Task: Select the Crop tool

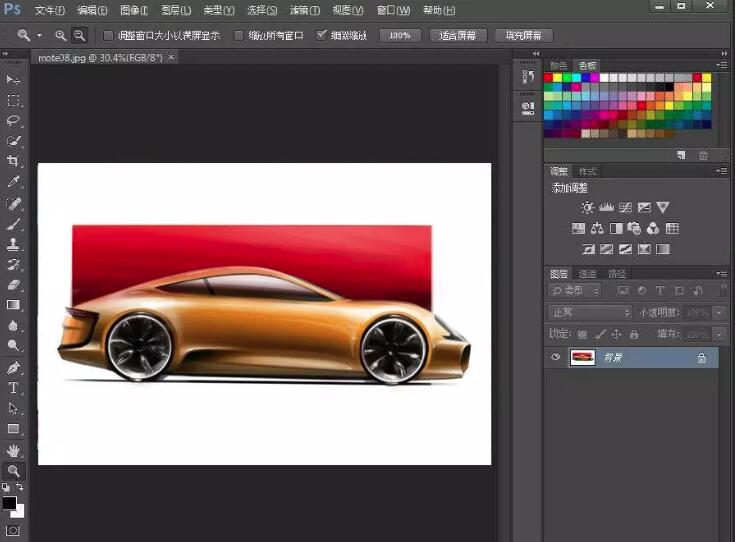Action: (14, 161)
